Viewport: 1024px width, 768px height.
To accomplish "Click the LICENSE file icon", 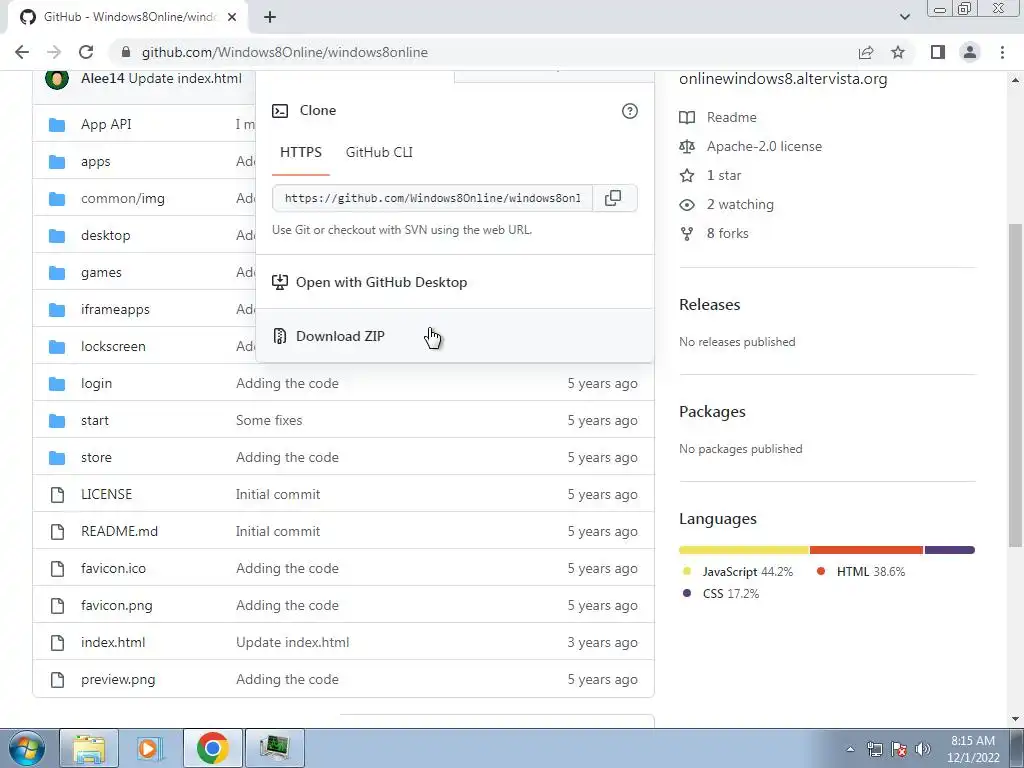I will coord(57,495).
